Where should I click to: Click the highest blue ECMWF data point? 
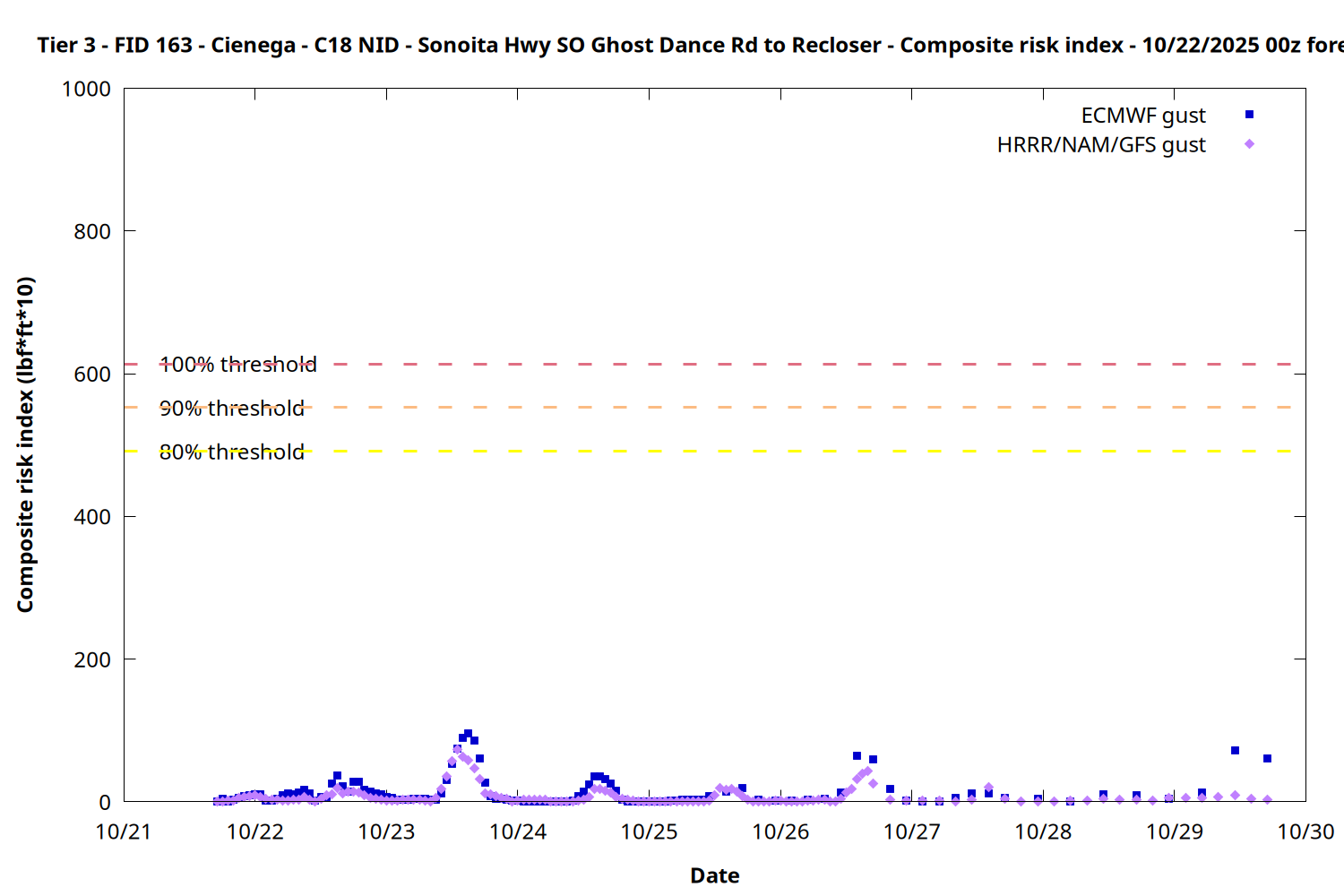click(468, 734)
